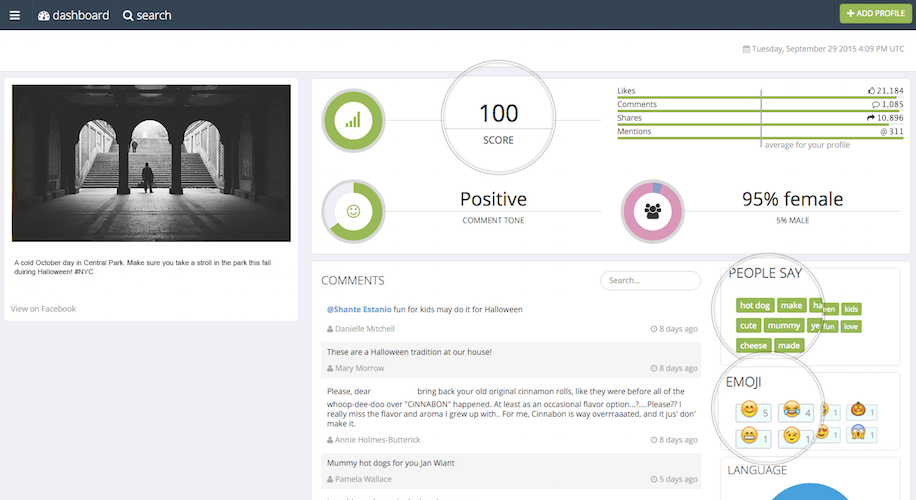The image size is (916, 500).
Task: Click the ADD PROFILE button
Action: click(x=875, y=13)
